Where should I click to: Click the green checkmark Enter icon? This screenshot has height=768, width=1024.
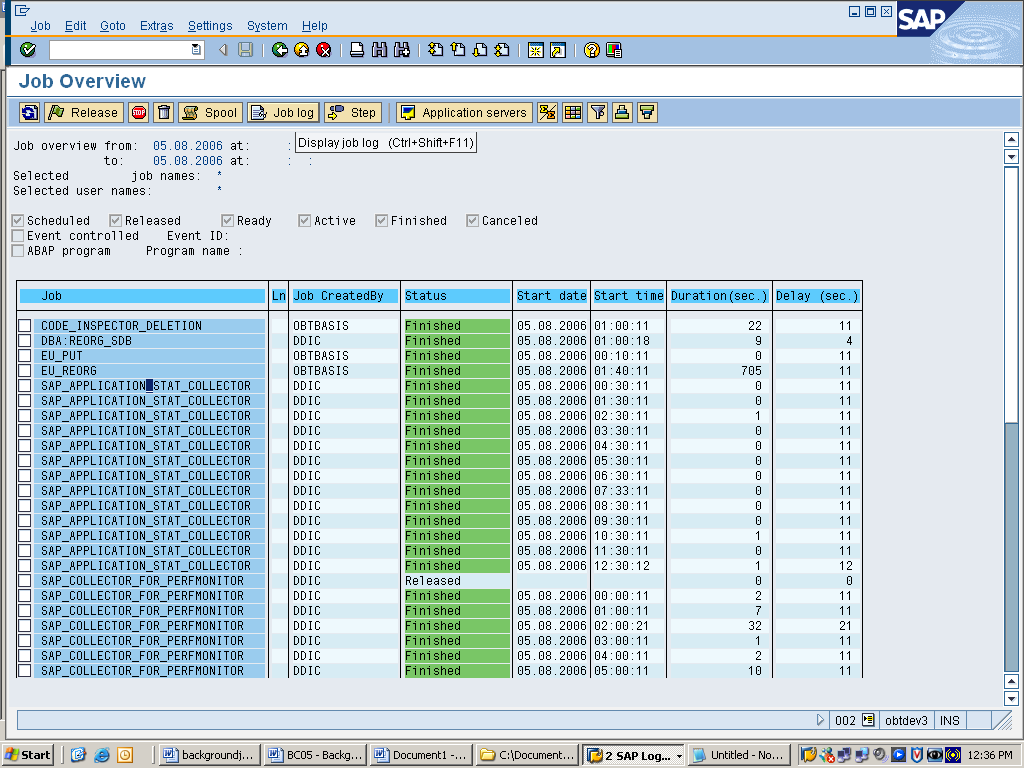pos(28,50)
